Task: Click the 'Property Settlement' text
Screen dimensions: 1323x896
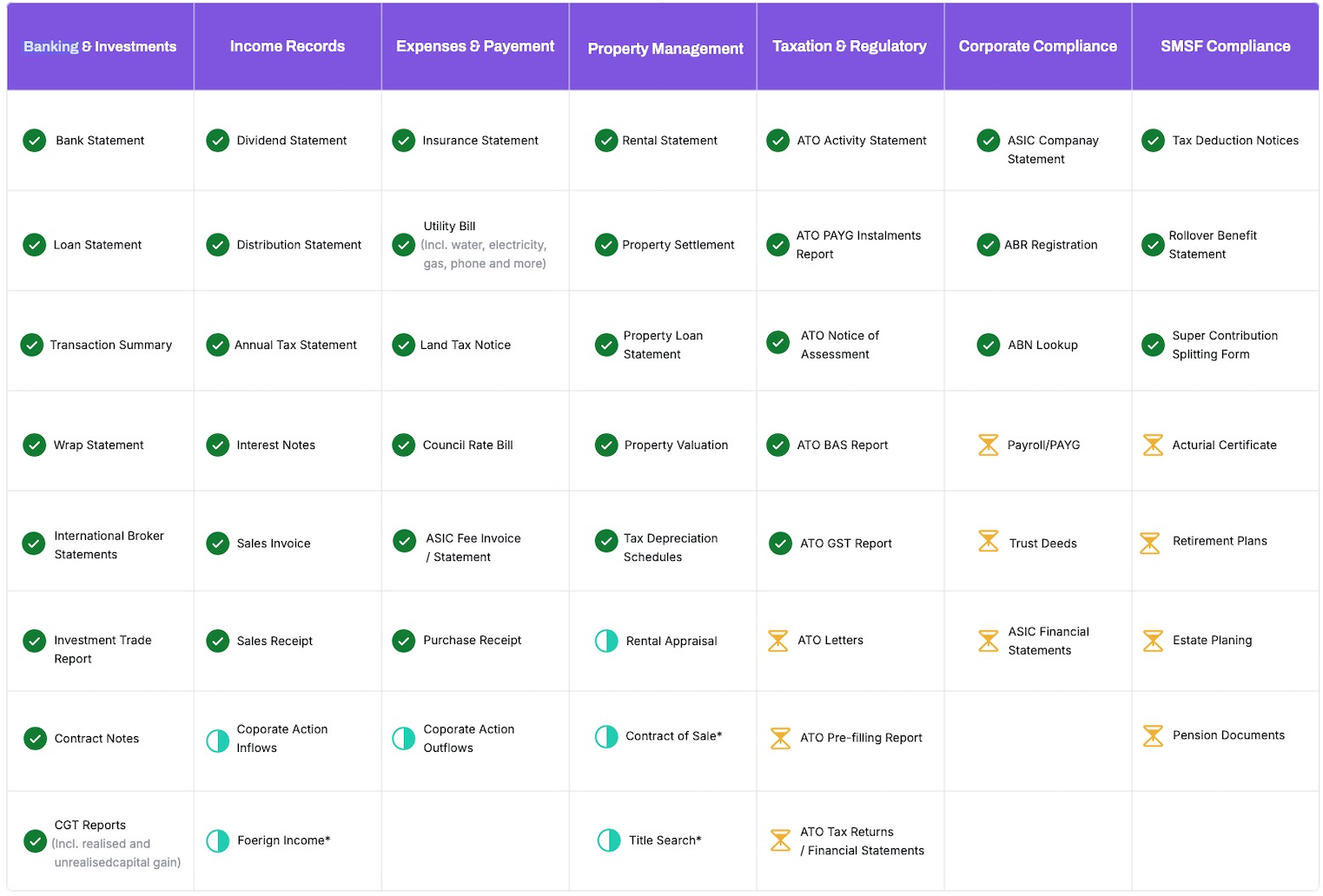Action: tap(678, 245)
